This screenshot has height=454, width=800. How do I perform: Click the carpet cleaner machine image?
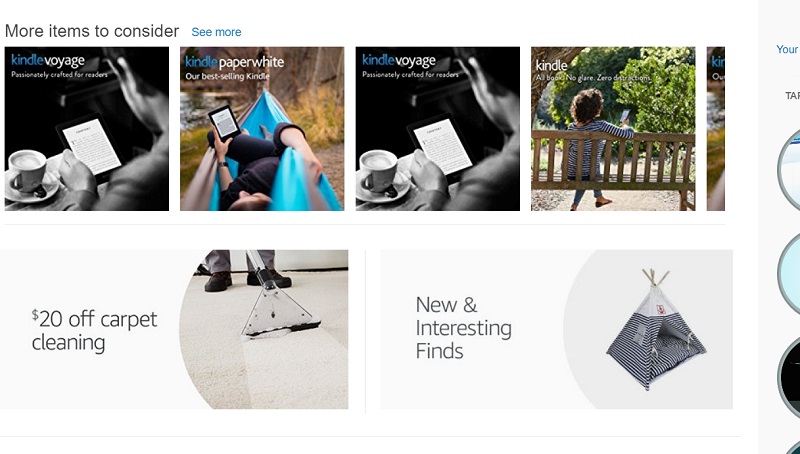[x=264, y=329]
